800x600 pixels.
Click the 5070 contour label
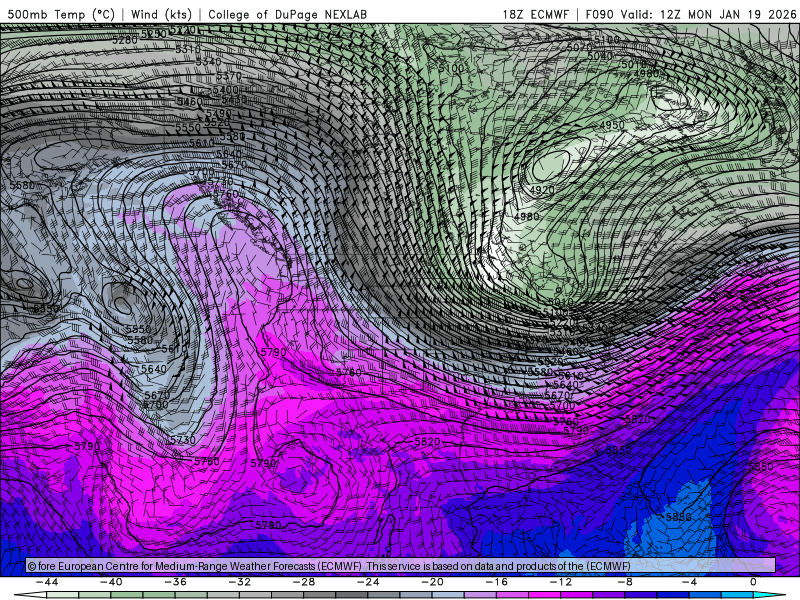[x=579, y=47]
